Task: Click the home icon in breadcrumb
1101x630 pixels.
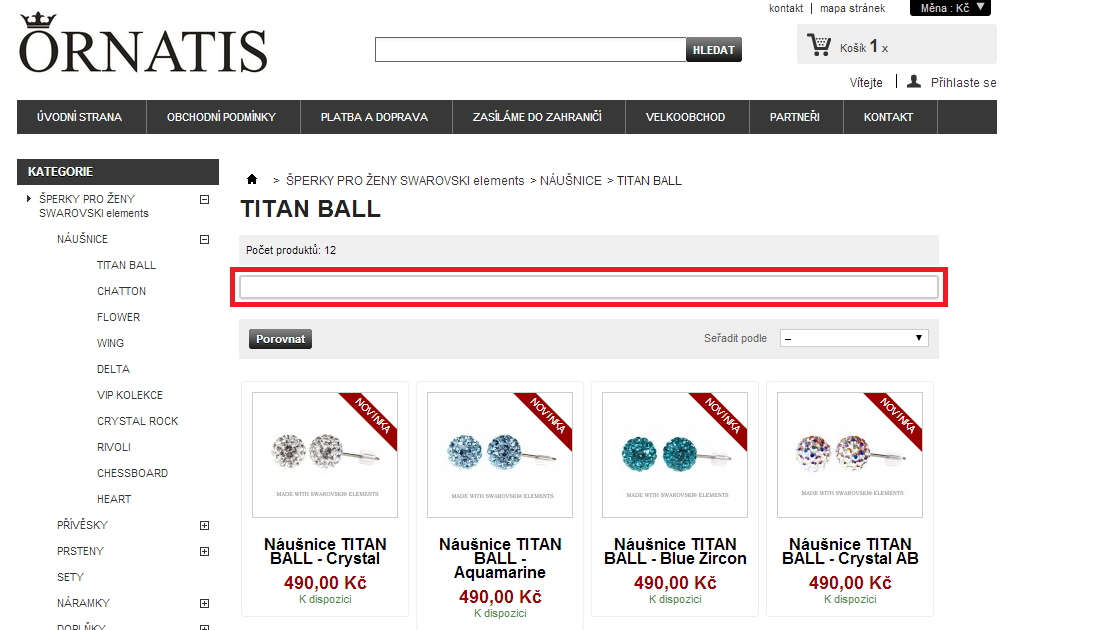Action: point(252,179)
